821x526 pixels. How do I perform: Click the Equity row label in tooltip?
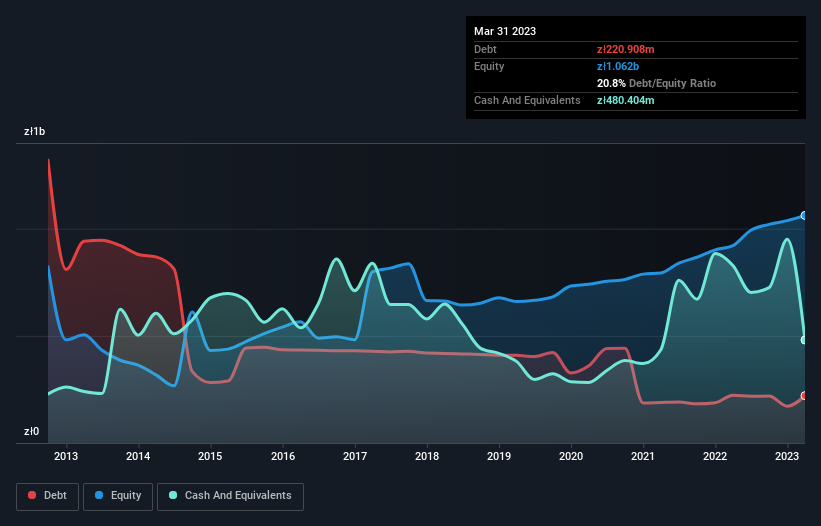[x=489, y=66]
